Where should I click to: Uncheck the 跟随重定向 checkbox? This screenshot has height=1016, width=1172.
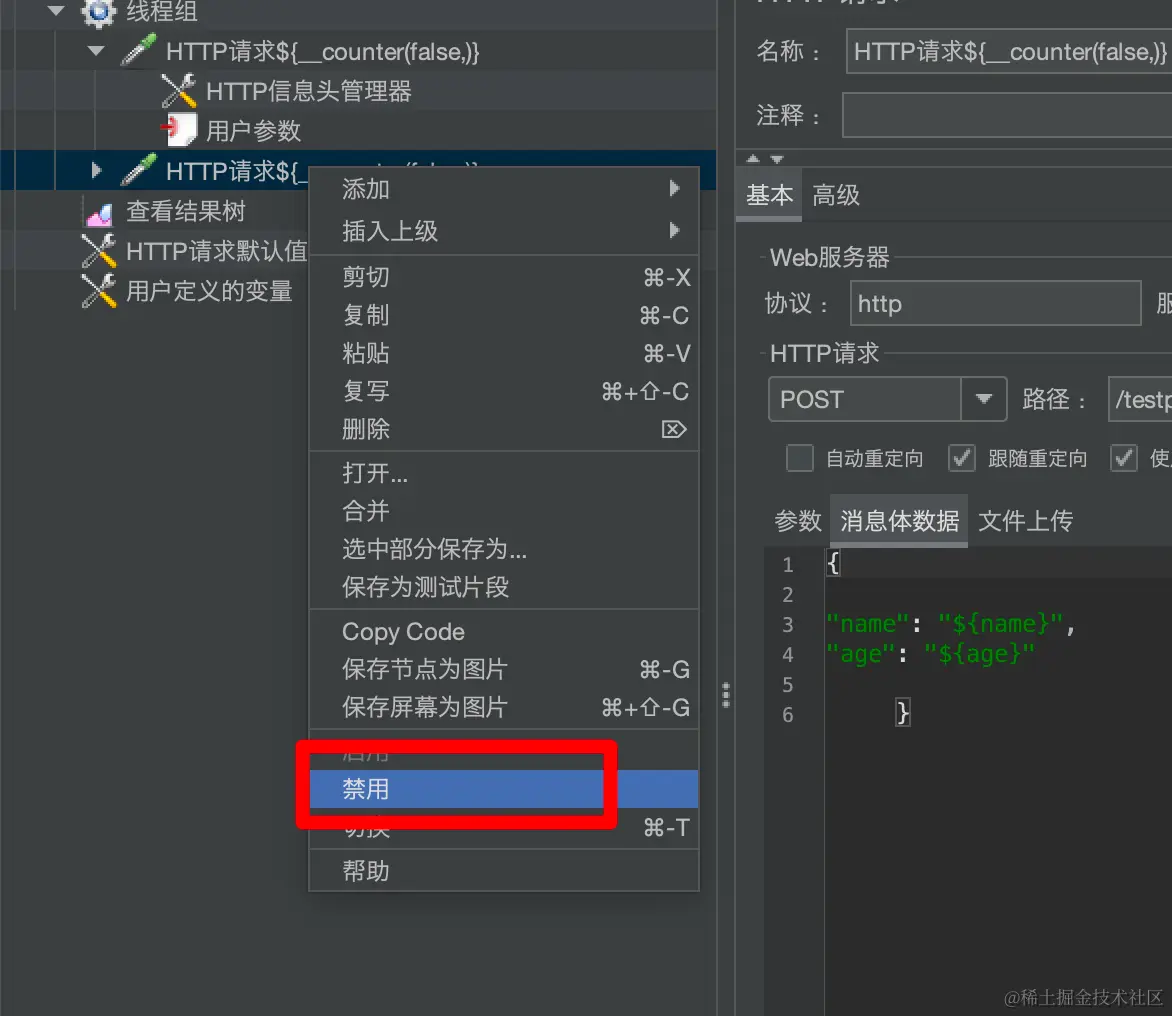[x=961, y=458]
